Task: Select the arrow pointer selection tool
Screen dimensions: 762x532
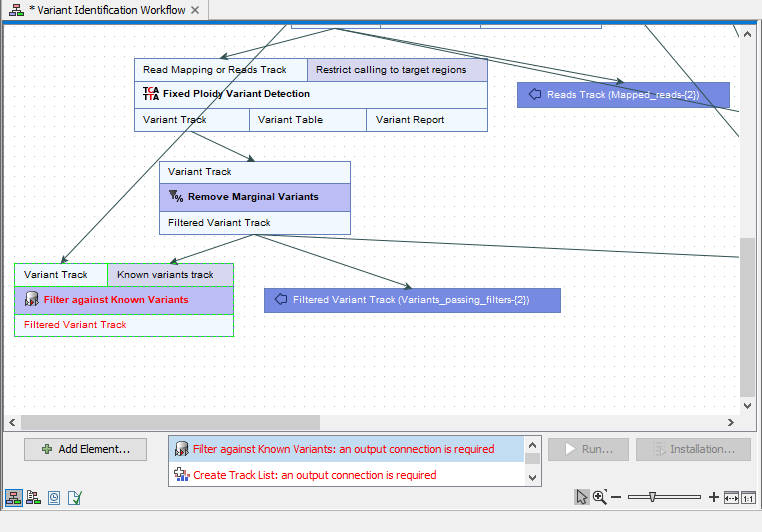Action: pos(582,497)
